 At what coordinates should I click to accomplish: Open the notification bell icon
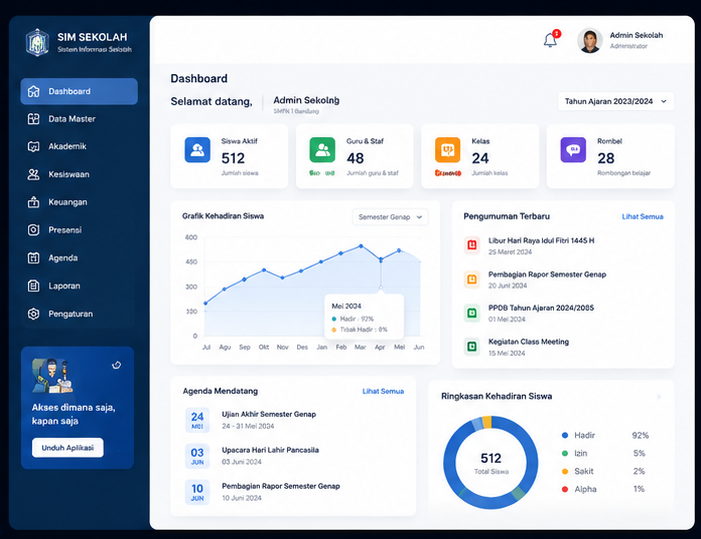(550, 40)
